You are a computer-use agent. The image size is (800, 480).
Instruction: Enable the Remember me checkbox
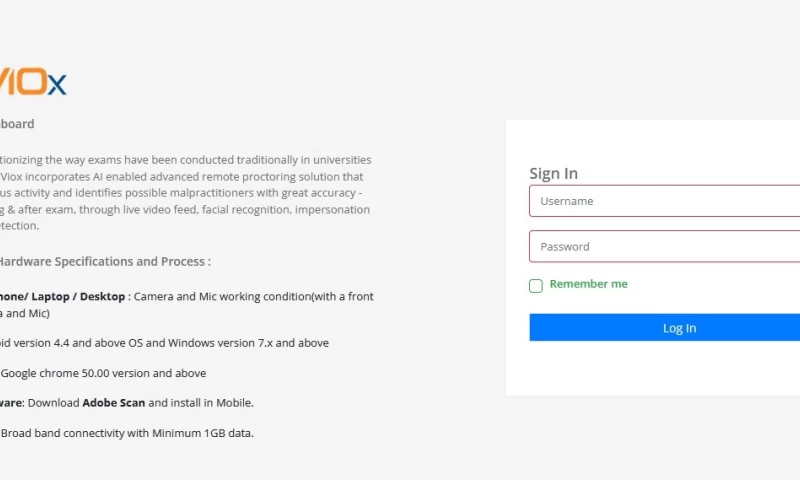(536, 286)
